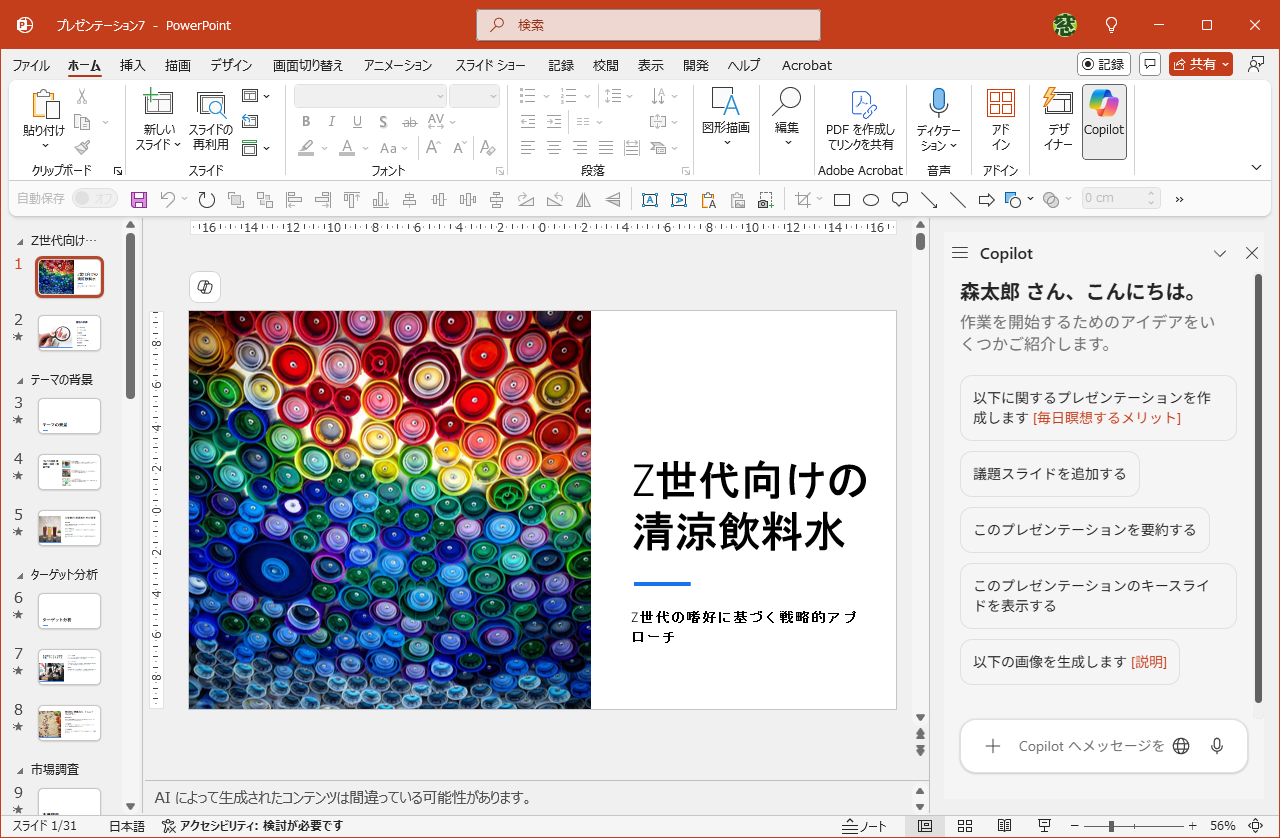Switch to slide sorter view in status bar

(965, 826)
